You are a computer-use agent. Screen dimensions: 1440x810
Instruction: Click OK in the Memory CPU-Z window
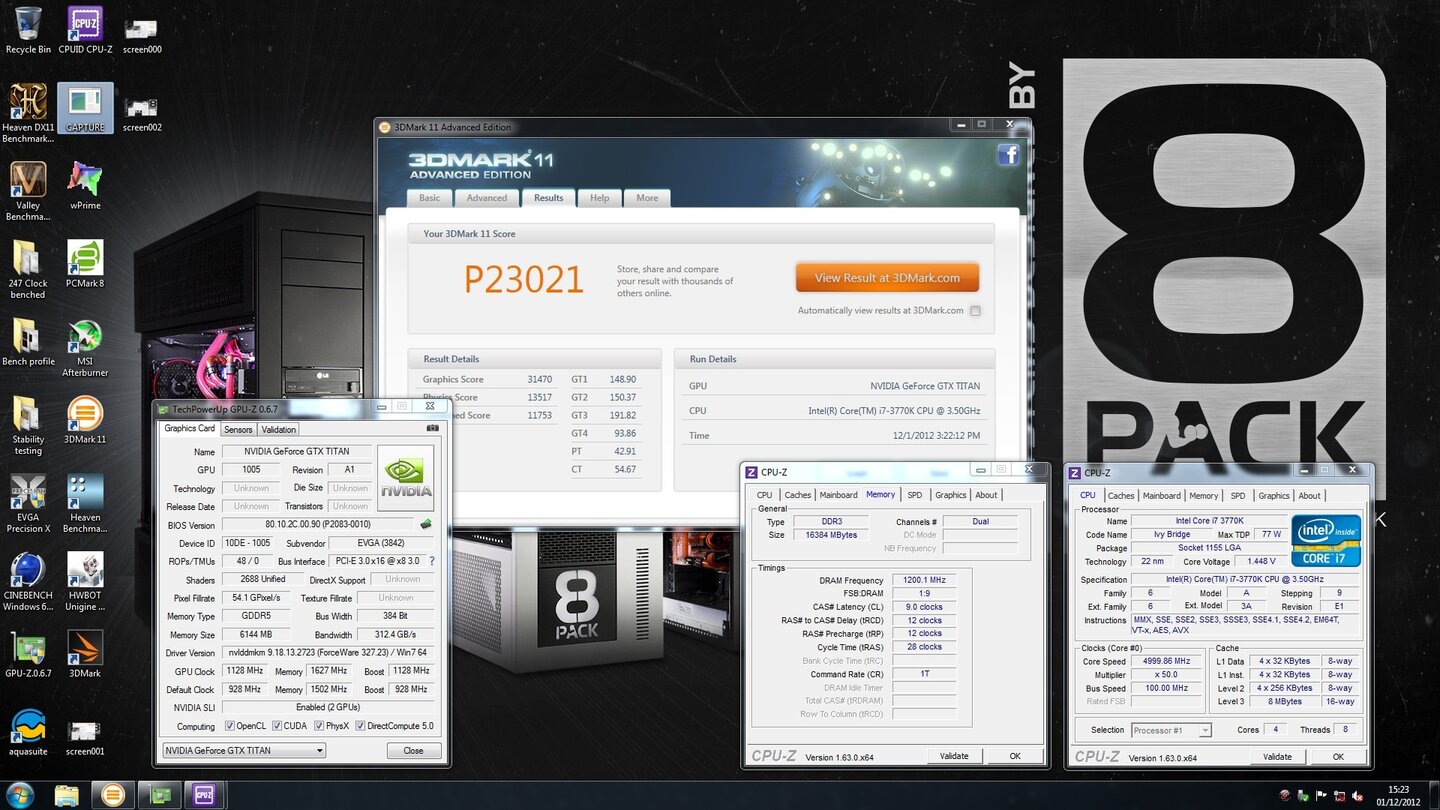1015,756
